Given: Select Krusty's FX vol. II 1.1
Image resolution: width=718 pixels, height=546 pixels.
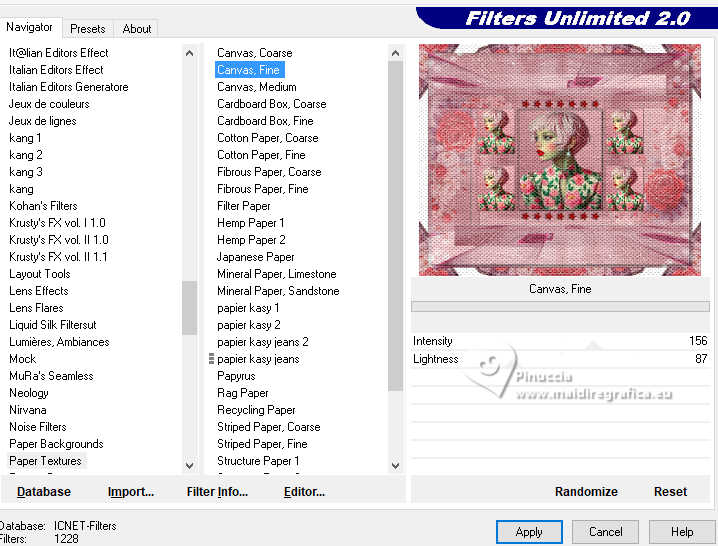Looking at the screenshot, I should tap(58, 257).
